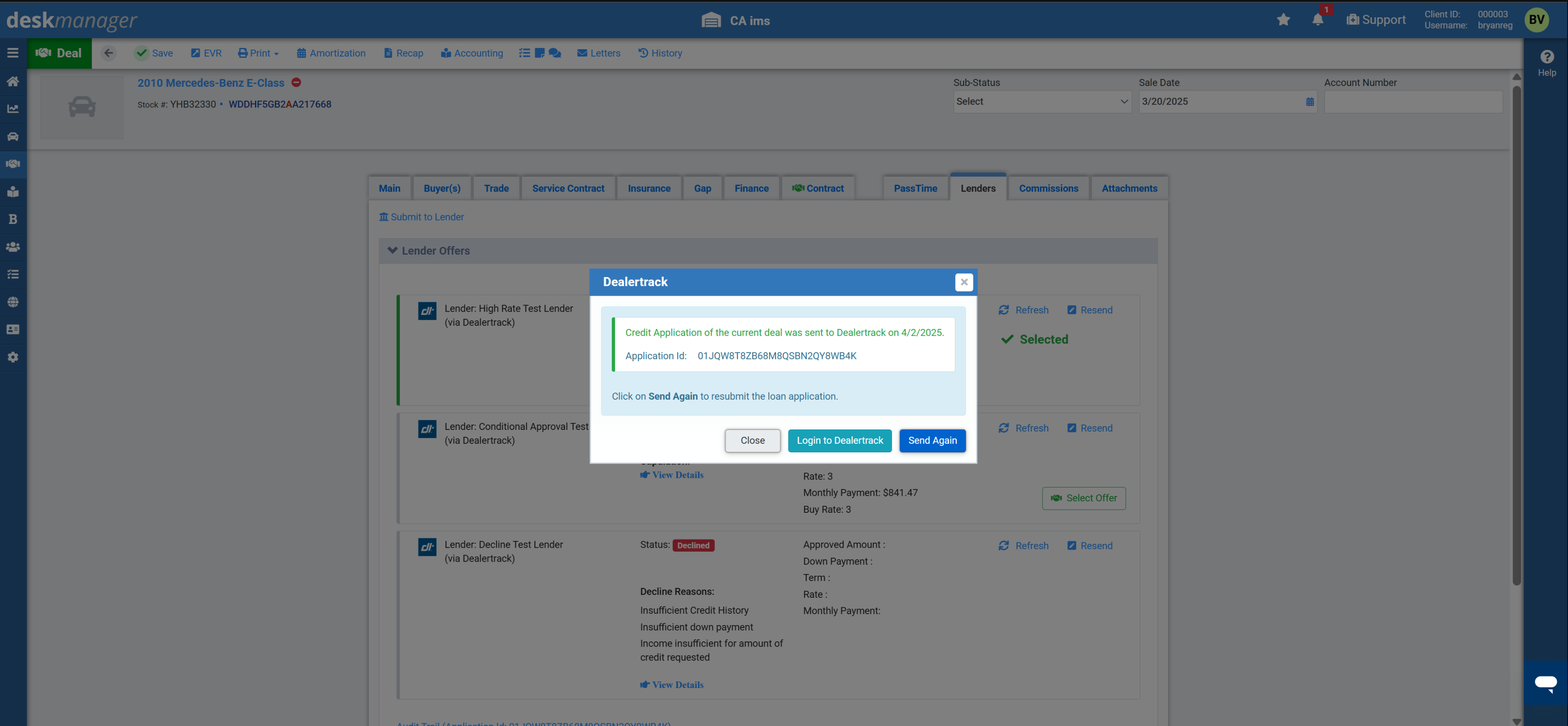1568x726 pixels.
Task: Click the red restricted icon beside the vehicle title
Action: tap(296, 82)
